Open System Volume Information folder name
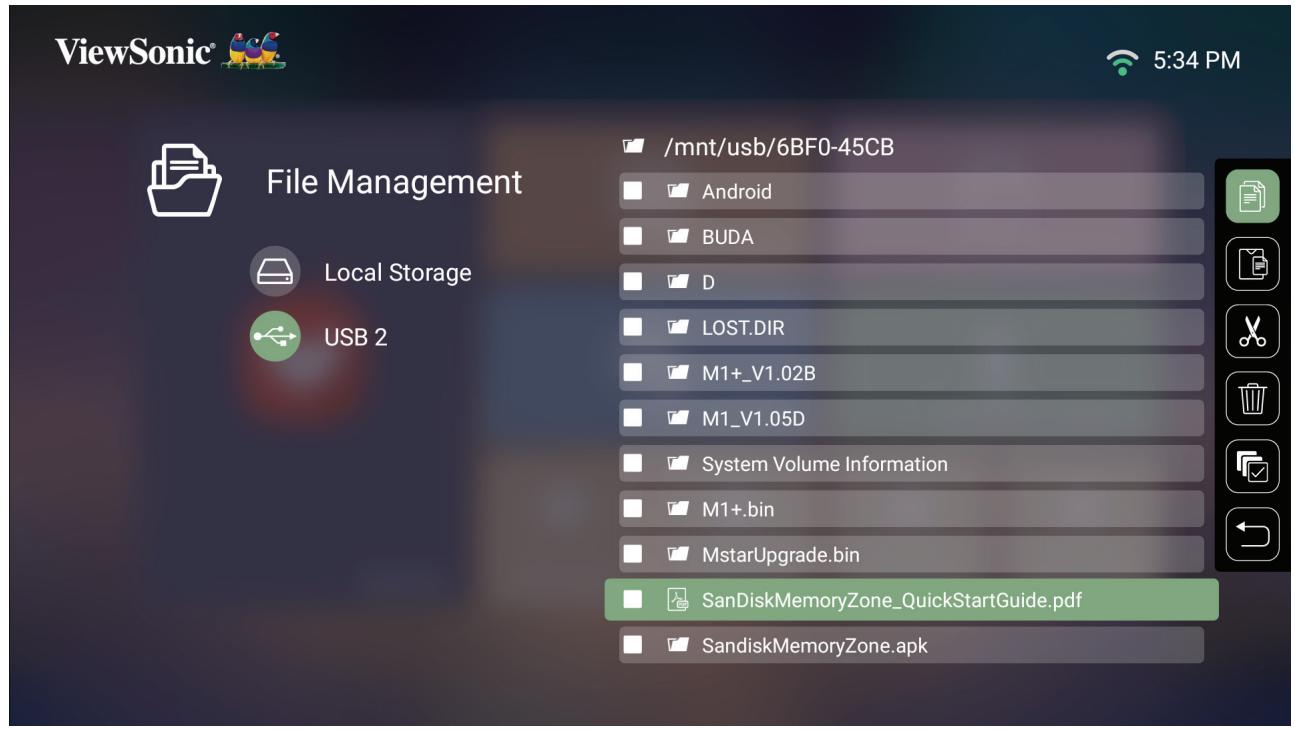Image resolution: width=1295 pixels, height=730 pixels. point(825,464)
